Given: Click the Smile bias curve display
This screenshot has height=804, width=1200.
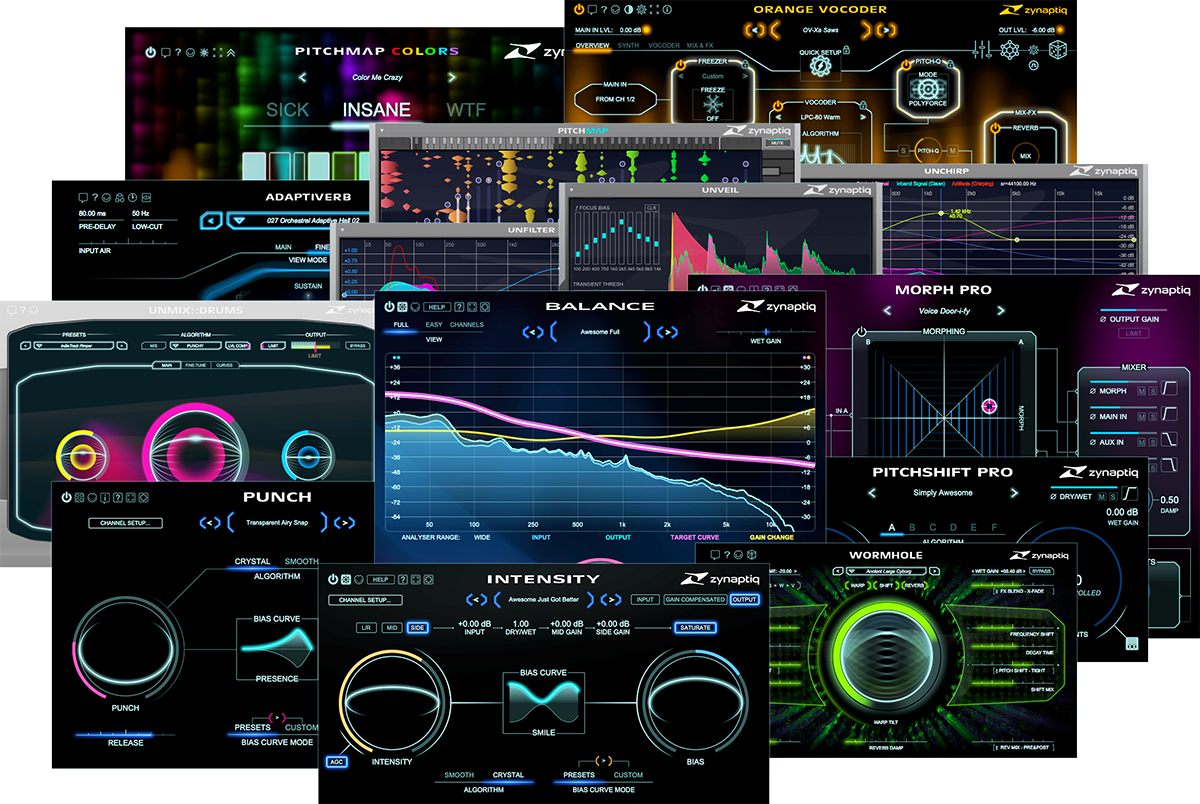Looking at the screenshot, I should point(544,704).
